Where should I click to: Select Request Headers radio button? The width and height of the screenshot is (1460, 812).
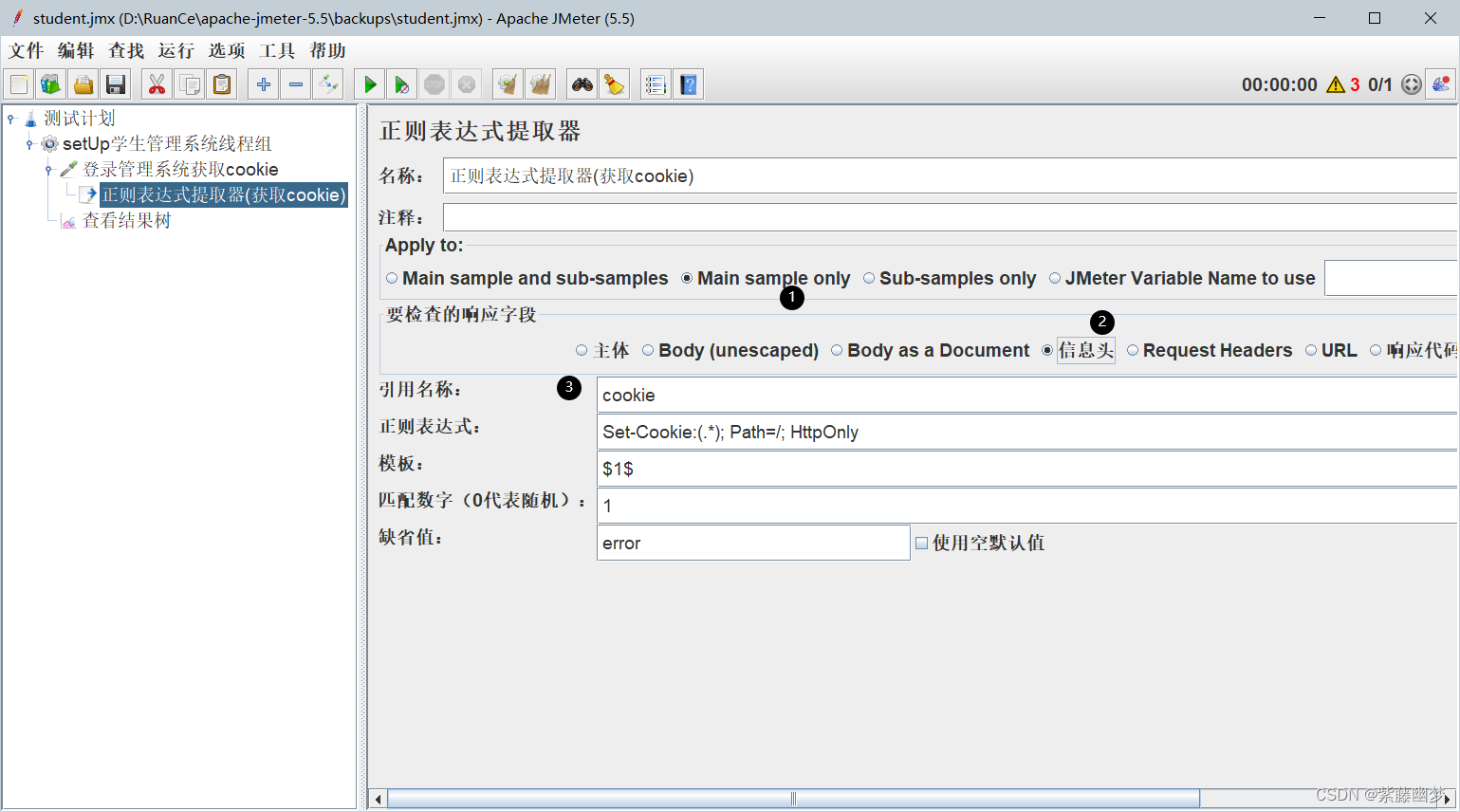1133,350
